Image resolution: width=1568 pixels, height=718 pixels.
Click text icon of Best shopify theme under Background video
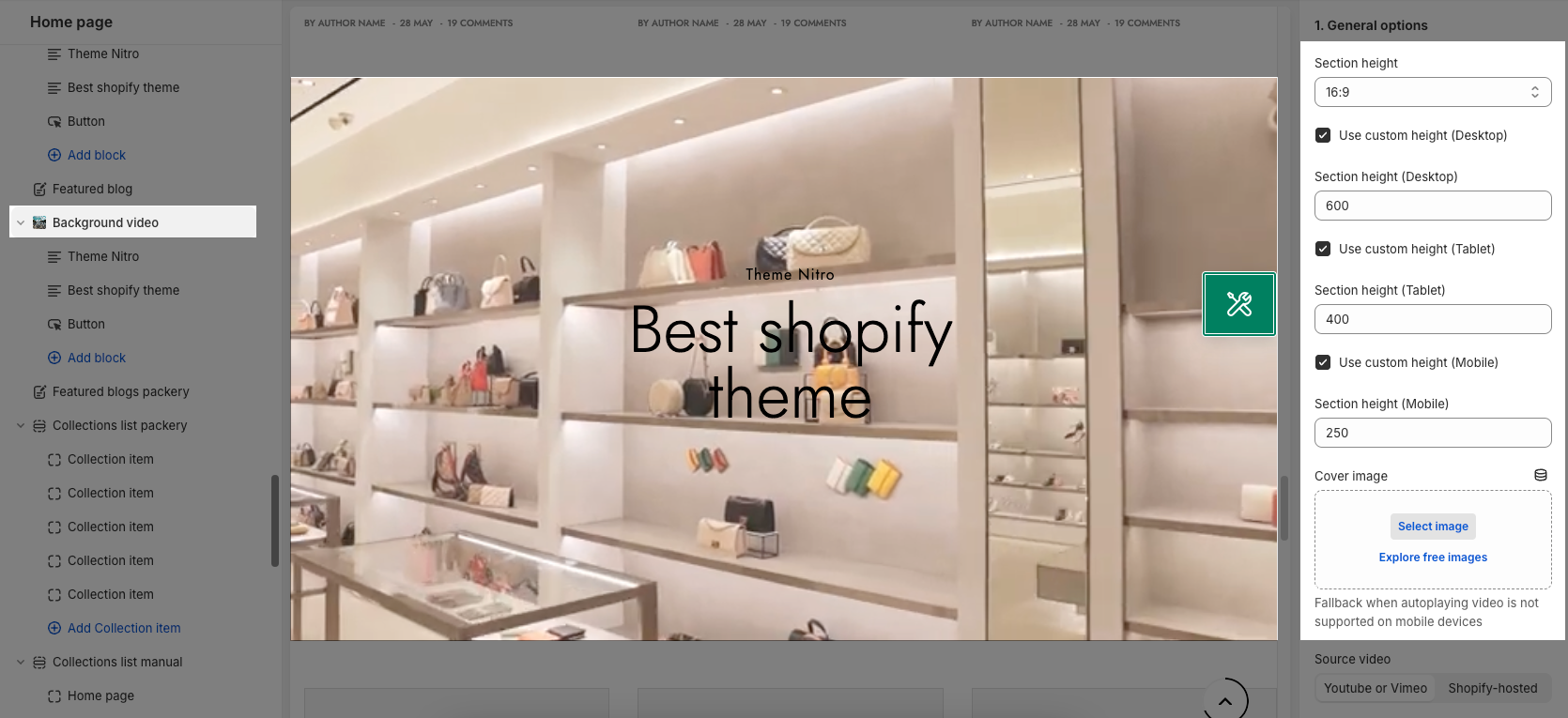pyautogui.click(x=54, y=291)
